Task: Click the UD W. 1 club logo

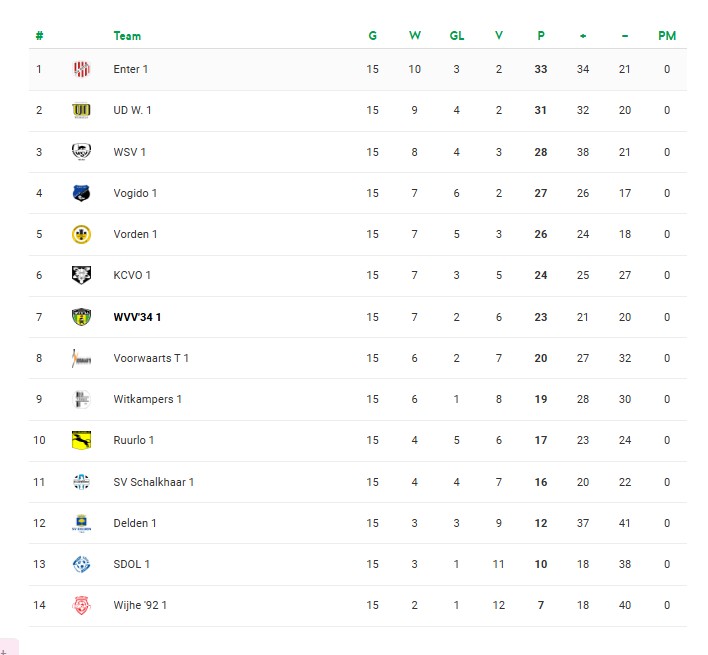Action: [x=81, y=110]
